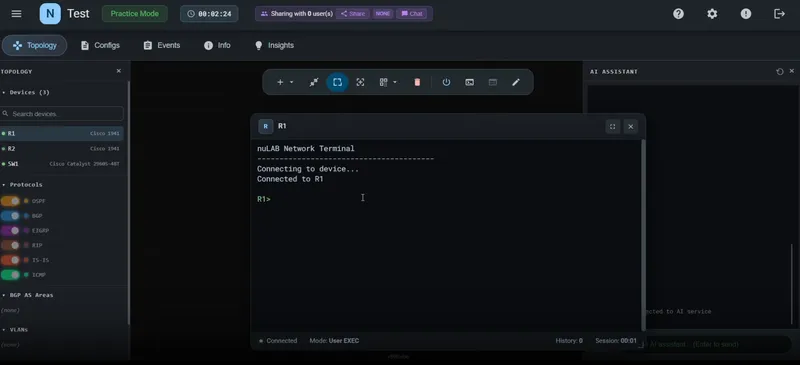Close the R1 terminal window
The image size is (800, 365).
point(631,127)
